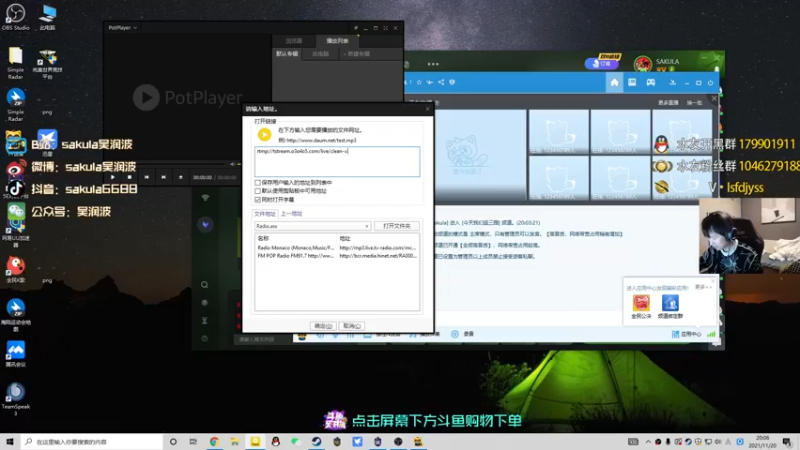The height and width of the screenshot is (450, 800).
Task: Select the FM POP Radio FM91.7 row
Action: tap(337, 256)
